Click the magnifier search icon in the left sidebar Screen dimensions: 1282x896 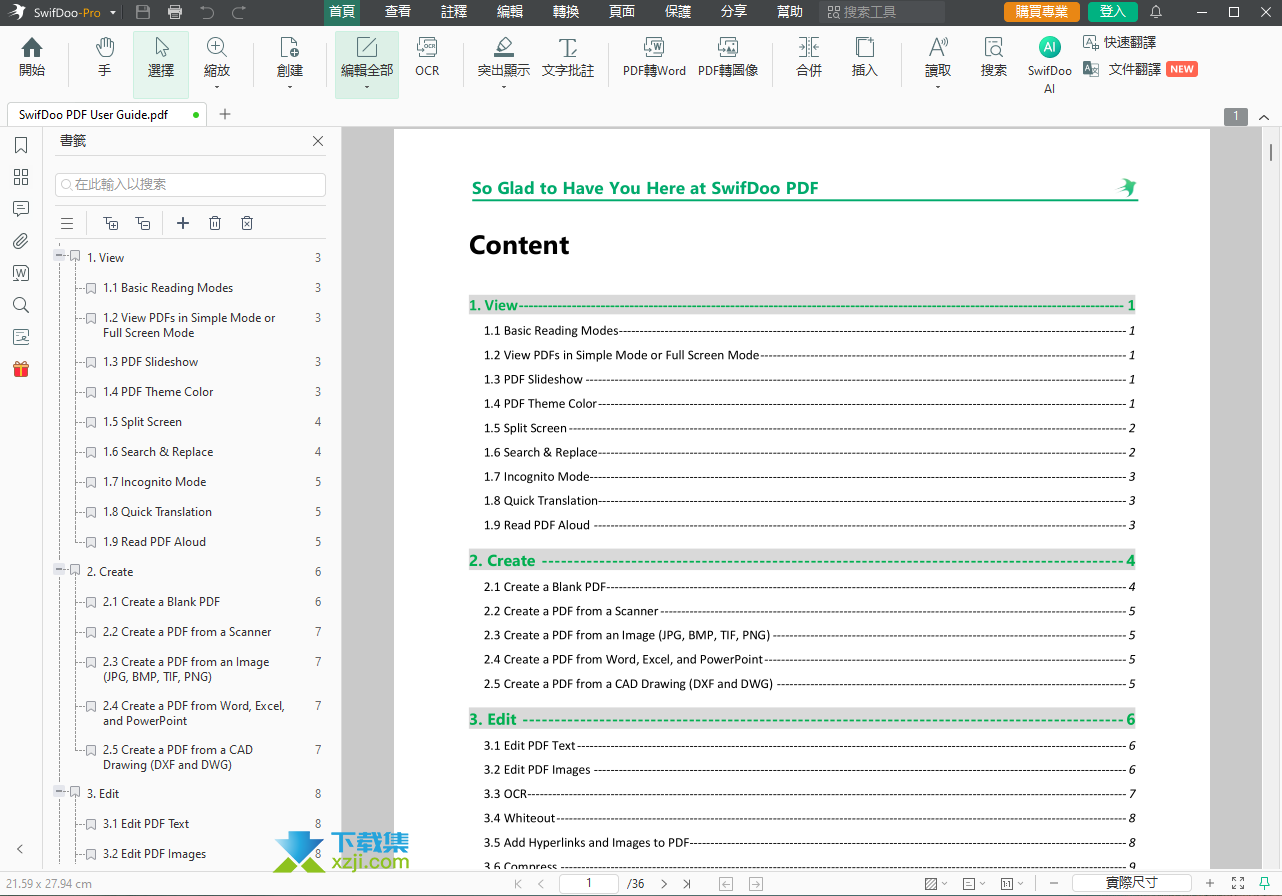pyautogui.click(x=21, y=305)
